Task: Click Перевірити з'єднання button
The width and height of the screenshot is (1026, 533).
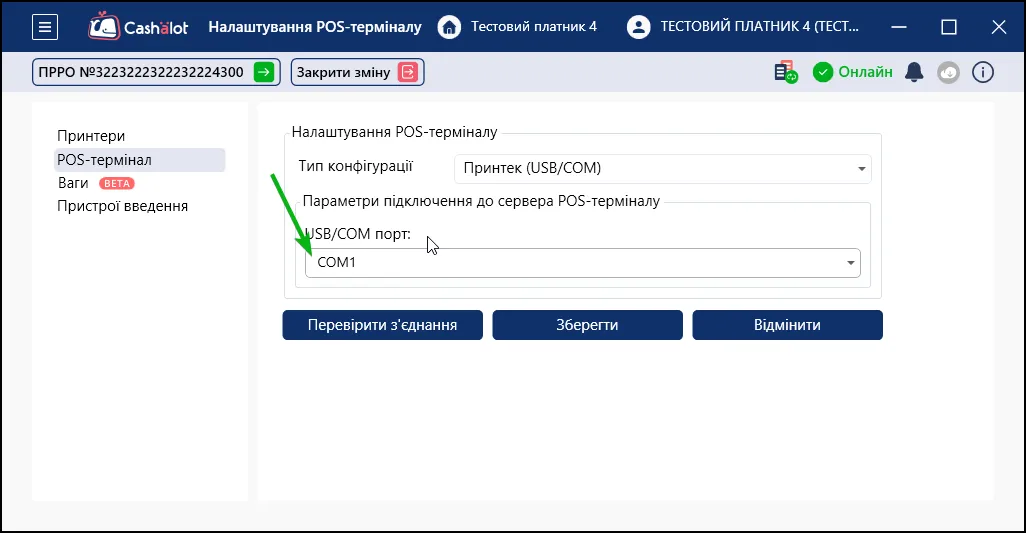Action: click(x=383, y=325)
